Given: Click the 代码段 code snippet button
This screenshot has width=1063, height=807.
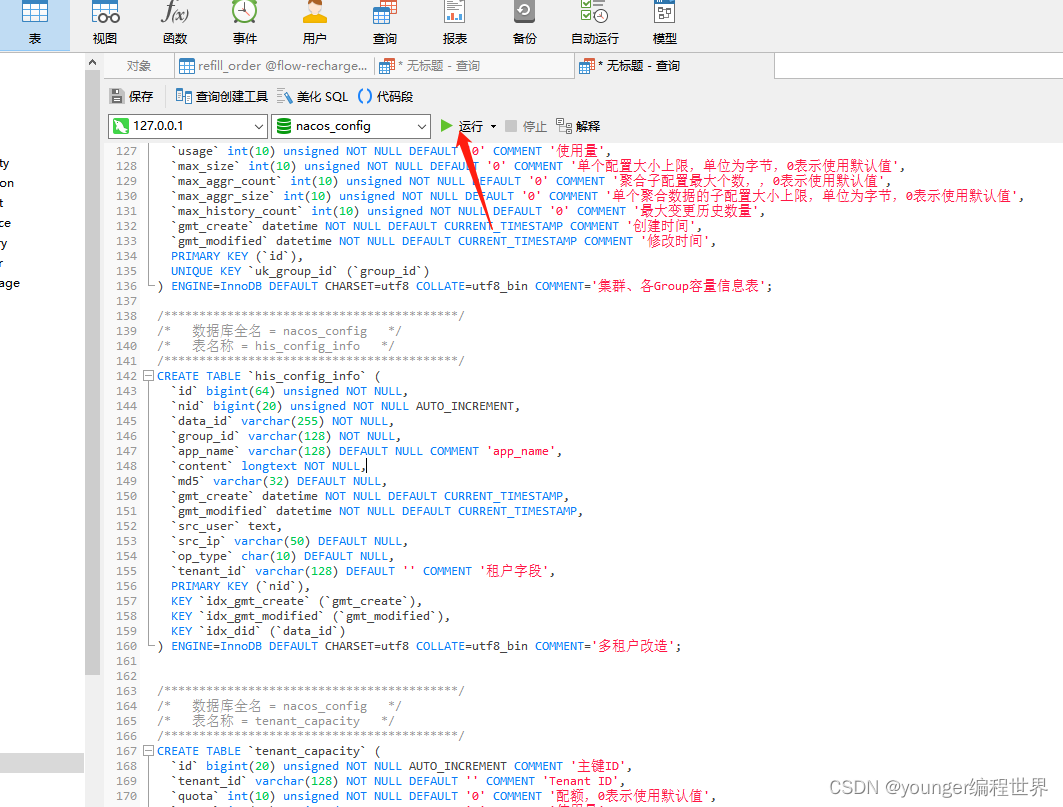Looking at the screenshot, I should point(385,96).
